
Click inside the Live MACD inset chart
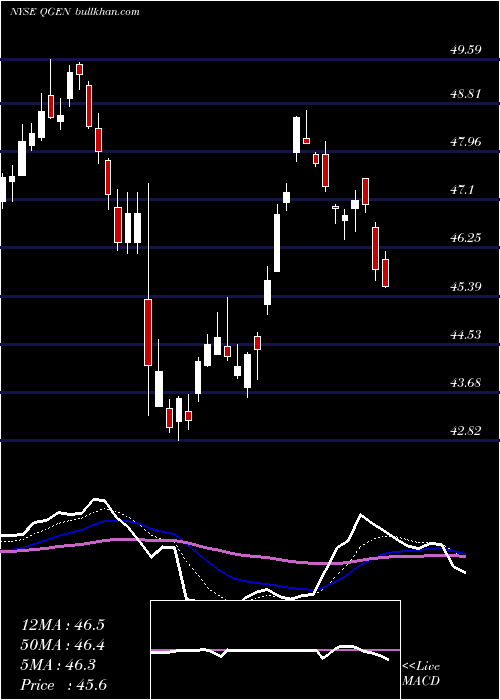coord(275,650)
